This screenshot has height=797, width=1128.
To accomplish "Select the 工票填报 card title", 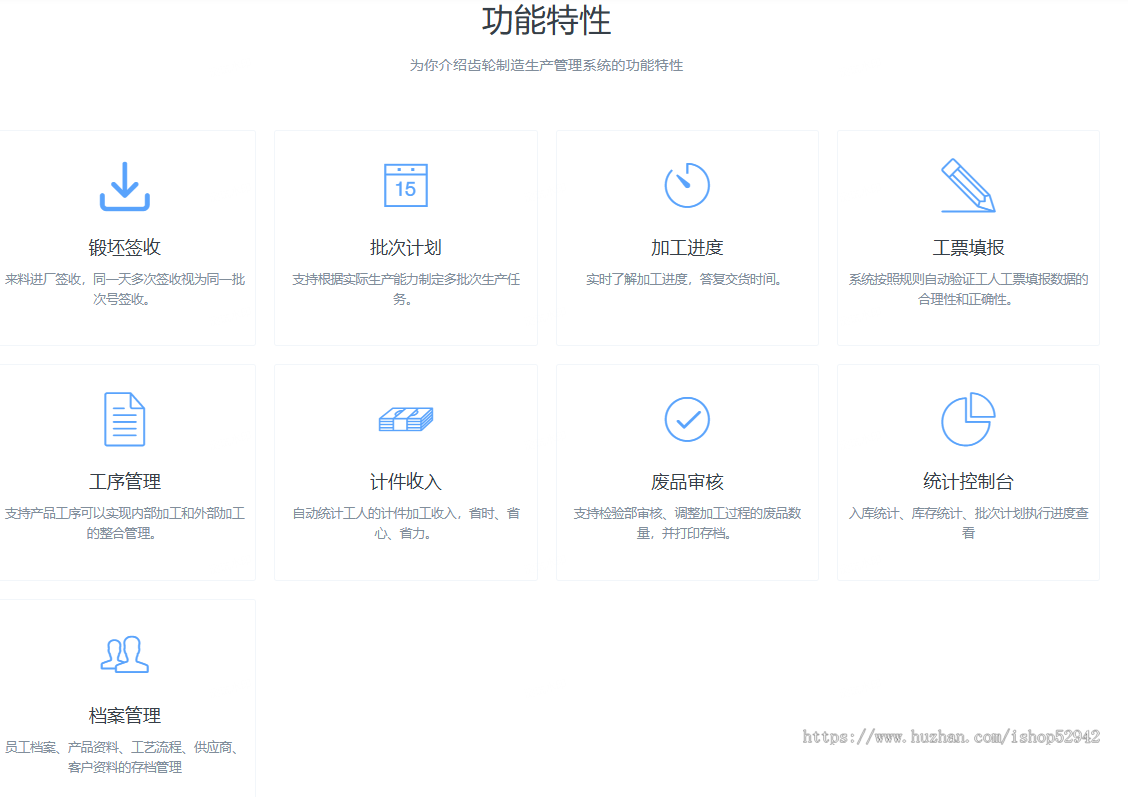I will (968, 247).
